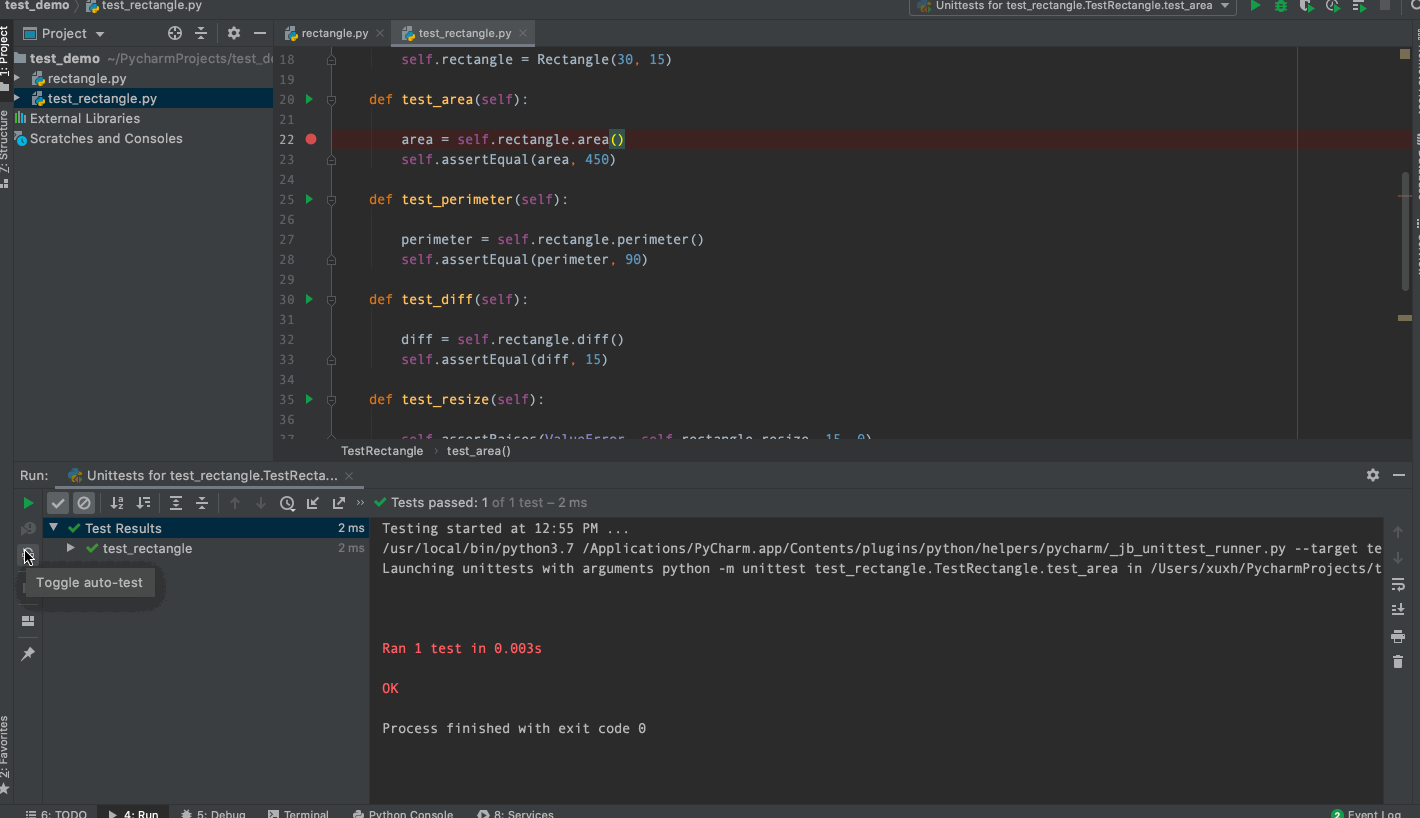The height and width of the screenshot is (818, 1420).
Task: Locate current file in Project tree icon
Action: (x=175, y=33)
